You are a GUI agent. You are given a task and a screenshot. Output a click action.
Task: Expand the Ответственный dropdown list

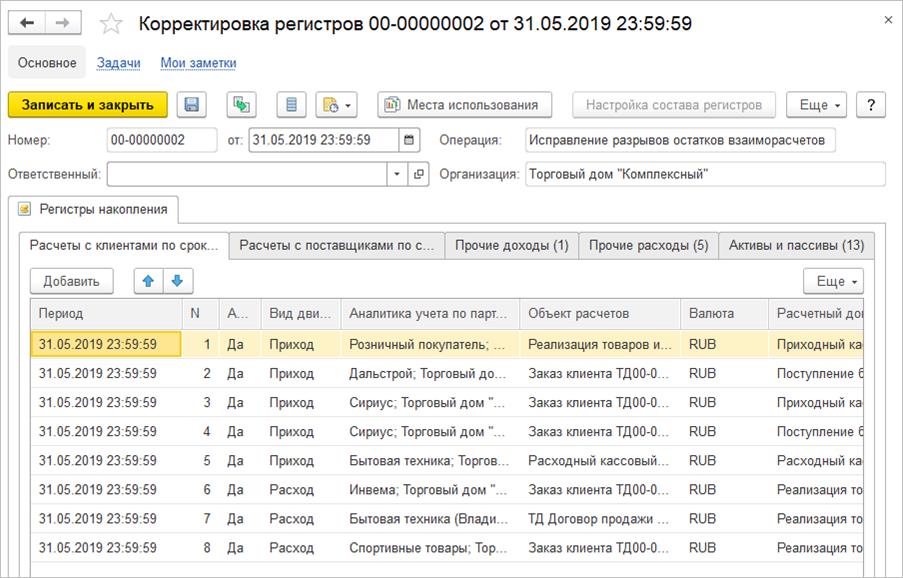pyautogui.click(x=397, y=174)
